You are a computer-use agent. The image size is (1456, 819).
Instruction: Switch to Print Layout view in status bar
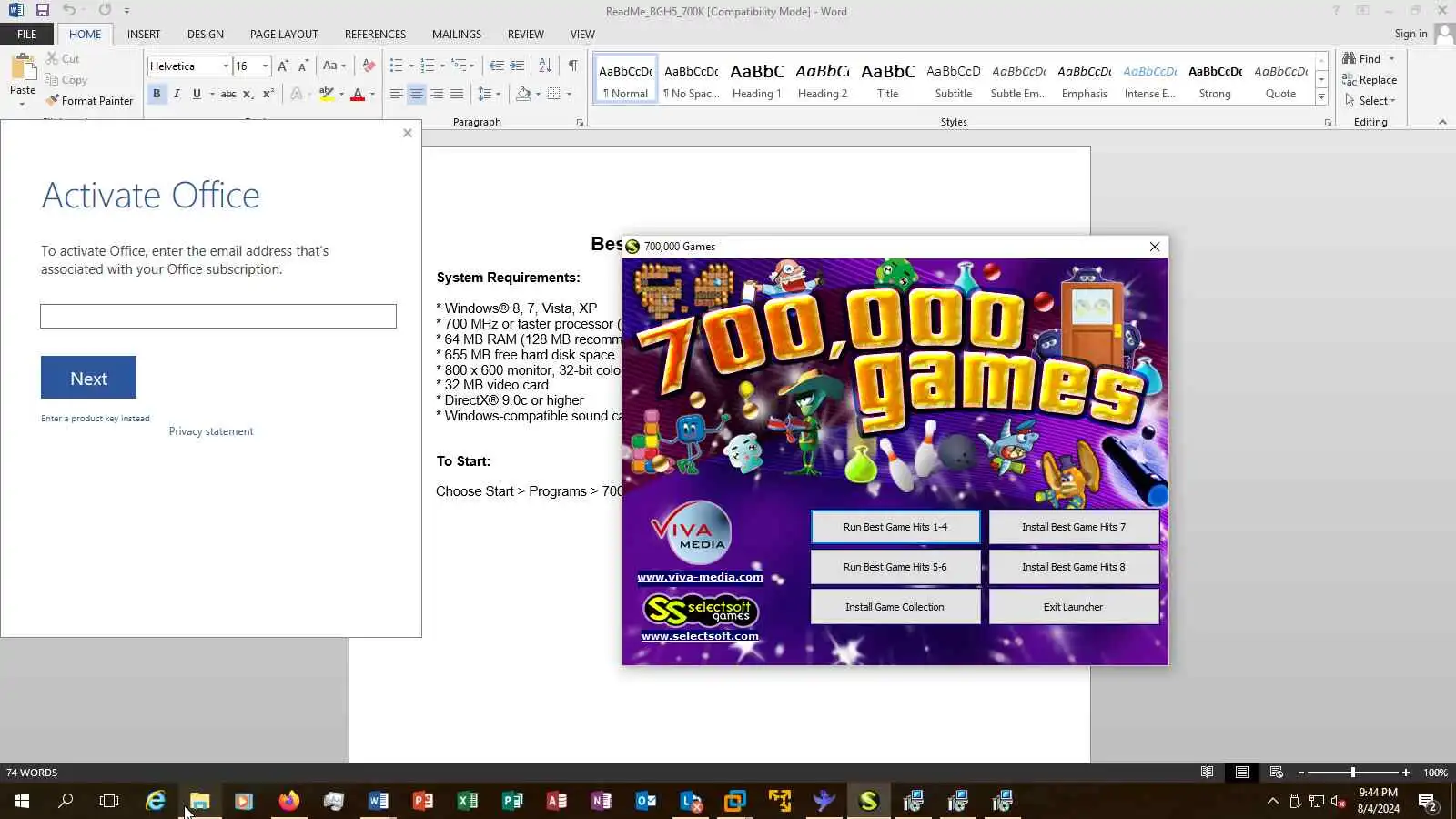(1241, 773)
